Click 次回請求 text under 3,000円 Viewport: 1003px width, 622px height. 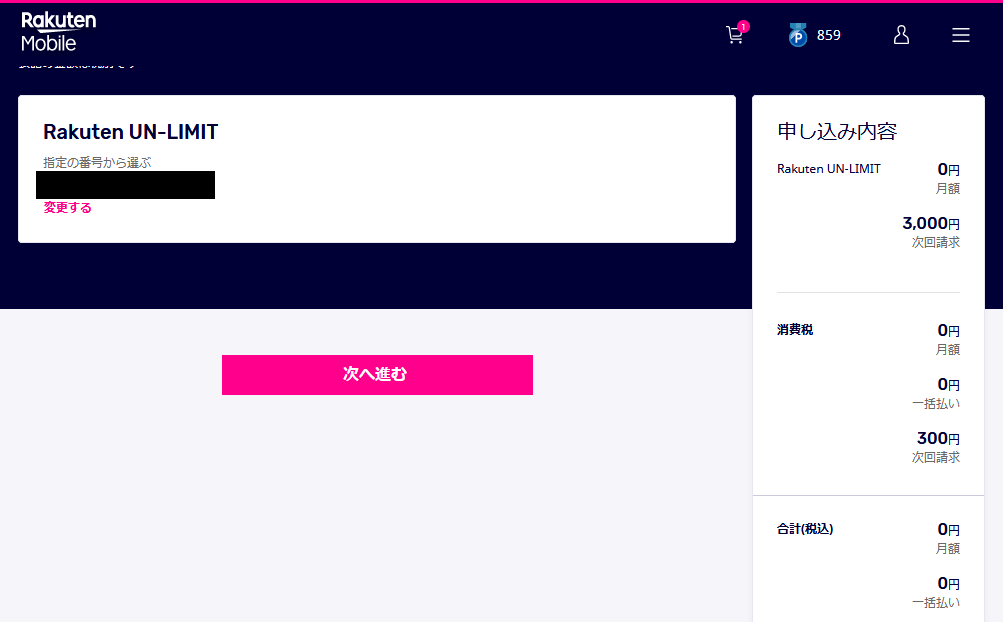click(x=936, y=243)
